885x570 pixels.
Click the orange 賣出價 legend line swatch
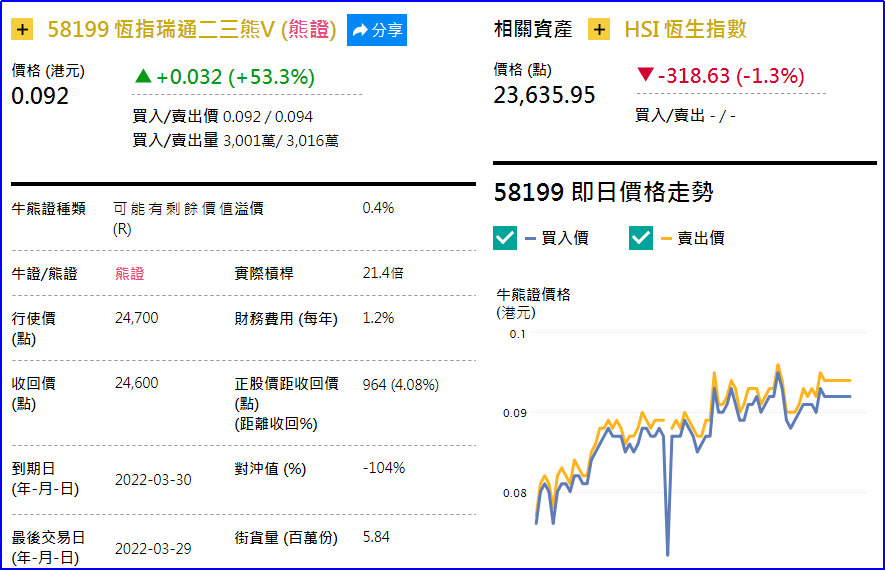[666, 238]
